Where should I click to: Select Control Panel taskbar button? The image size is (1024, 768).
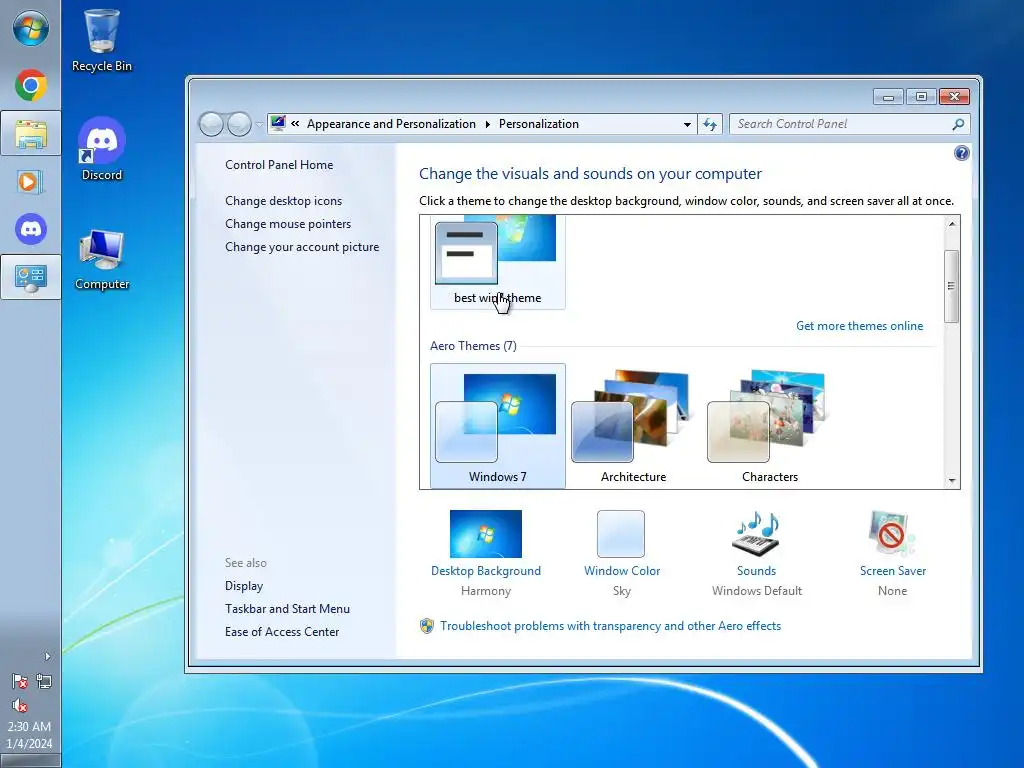(31, 278)
